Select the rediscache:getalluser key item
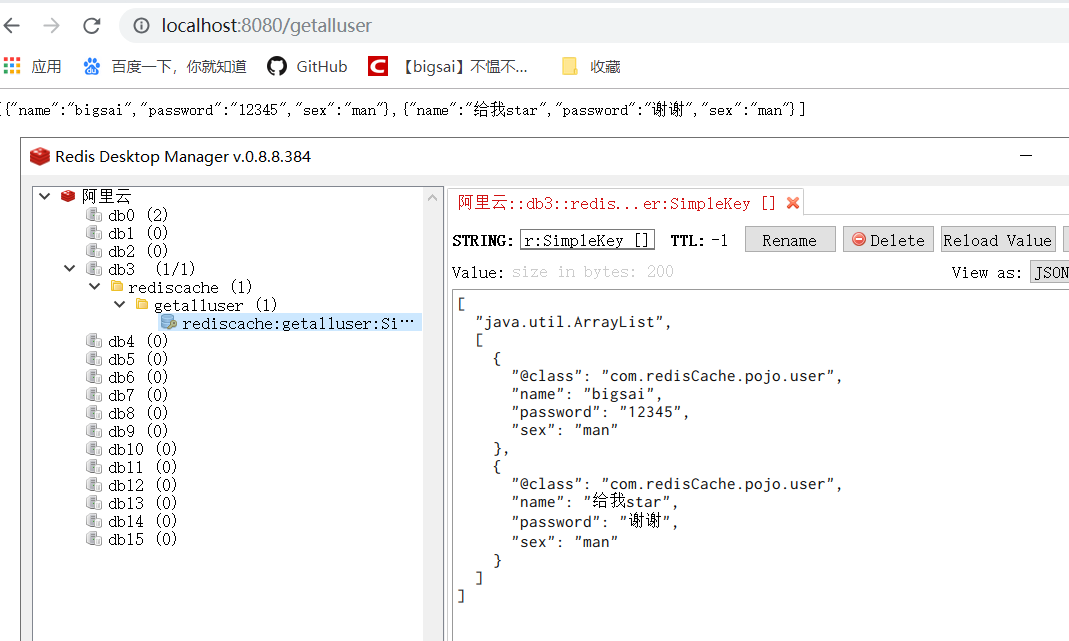Image resolution: width=1069 pixels, height=641 pixels. [290, 323]
